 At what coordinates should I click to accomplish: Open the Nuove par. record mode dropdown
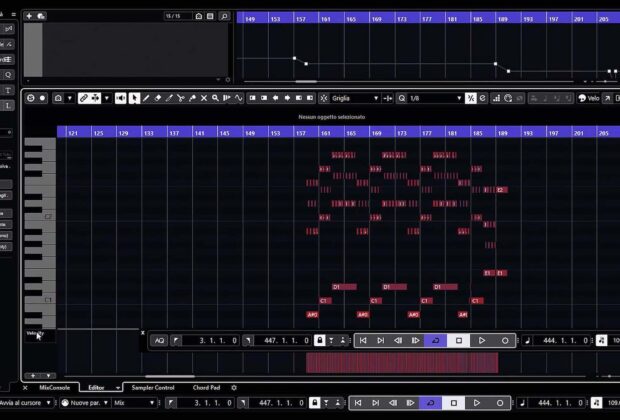(85, 403)
